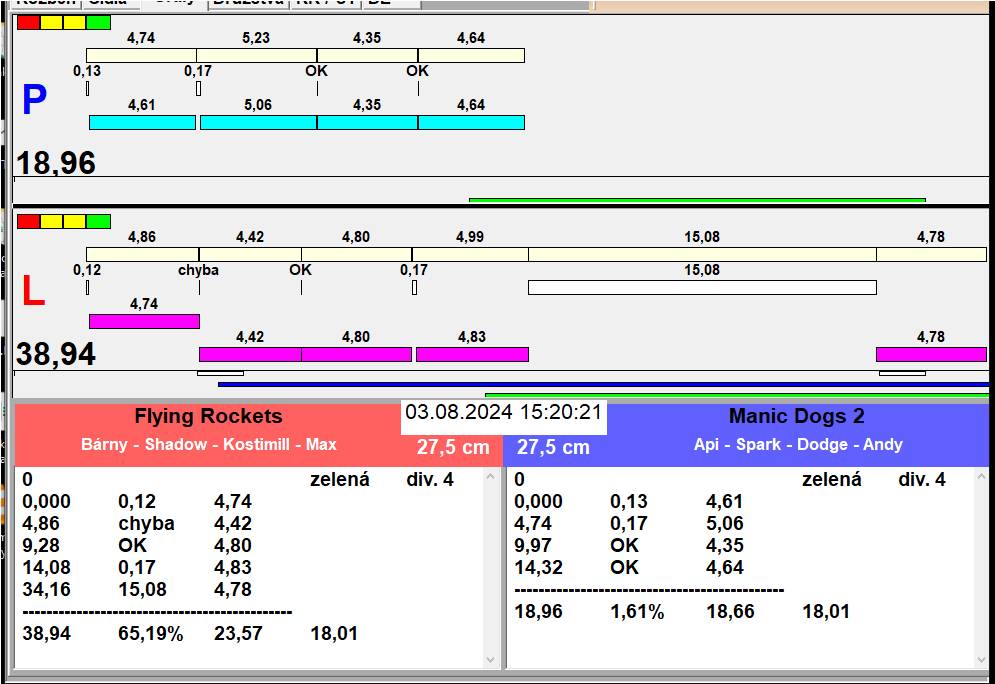Viewport: 995px width, 684px height.
Task: Click the red L lane letter
Action: pos(33,292)
